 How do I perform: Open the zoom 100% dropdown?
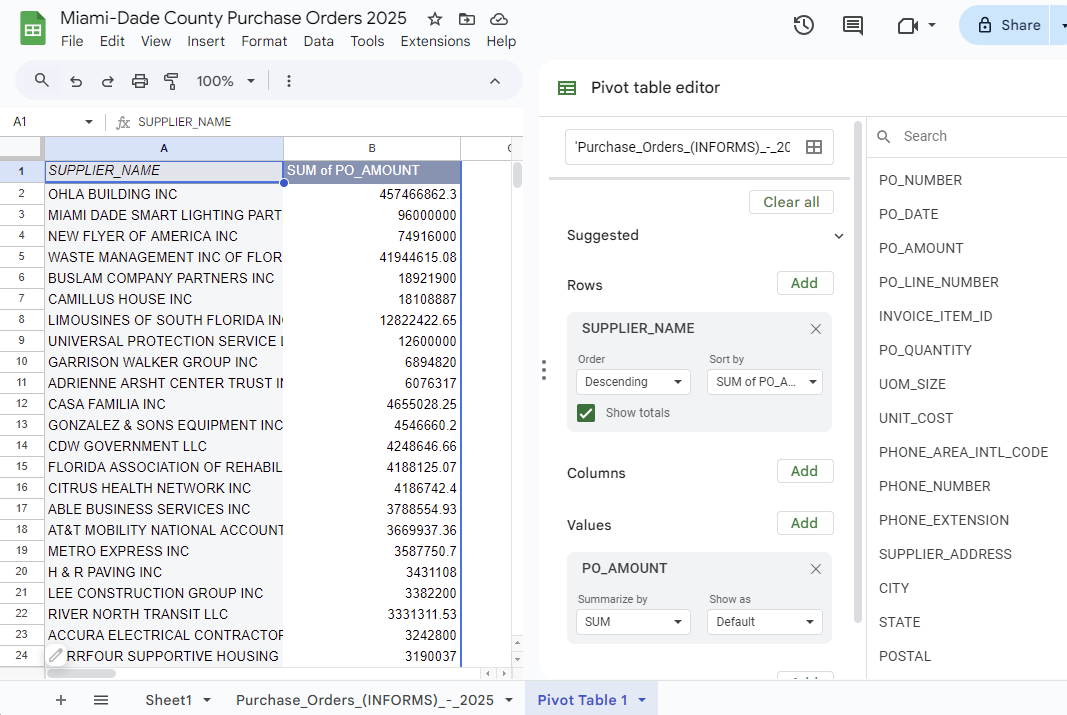(226, 81)
